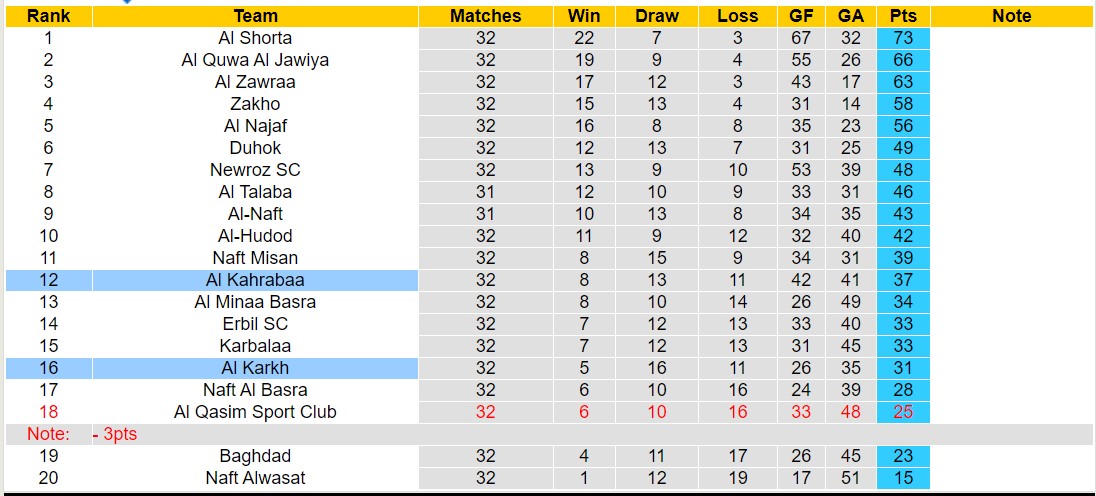Click the GF column header
This screenshot has height=496, width=1096.
click(800, 16)
